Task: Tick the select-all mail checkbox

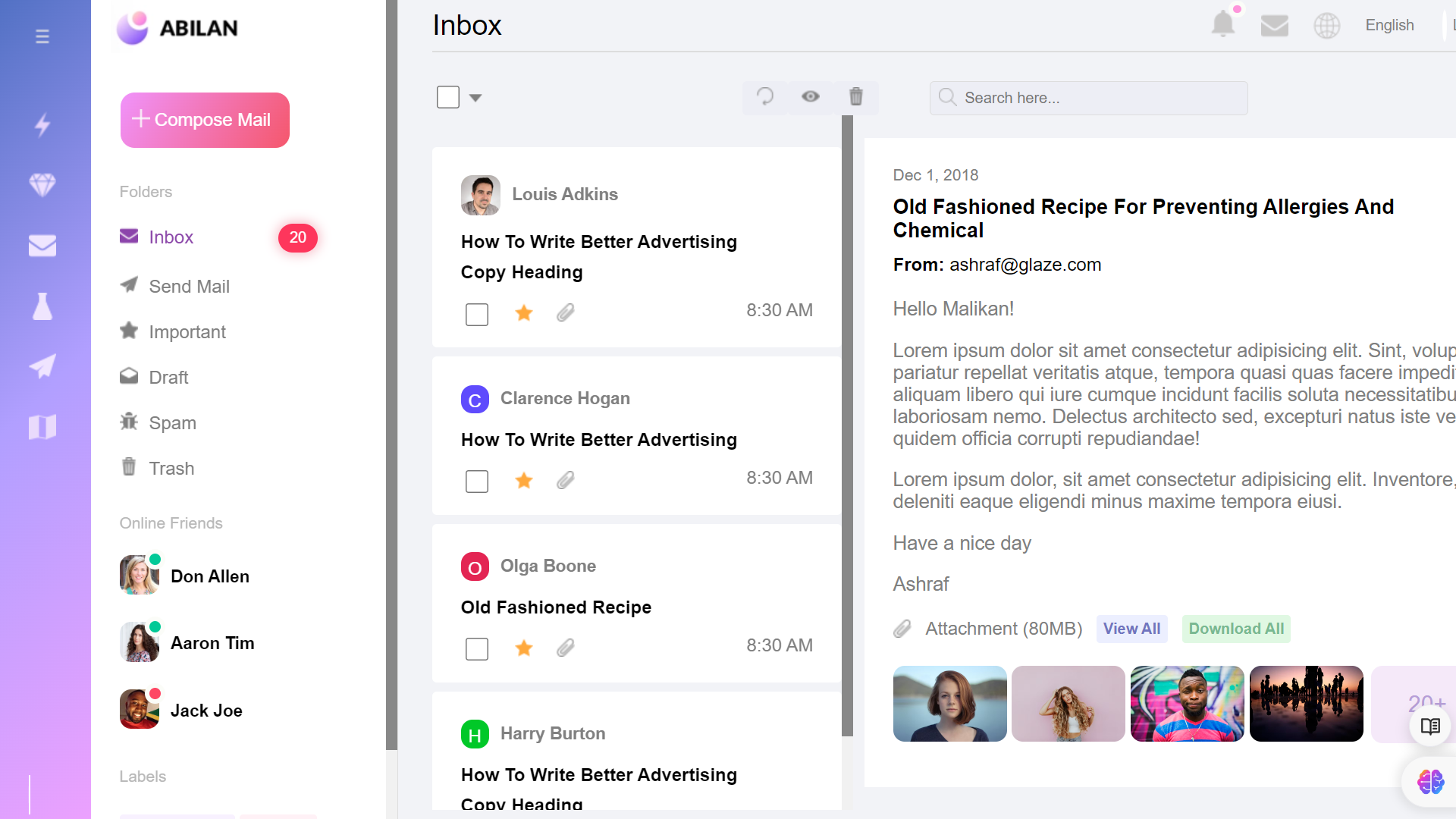Action: click(x=448, y=97)
